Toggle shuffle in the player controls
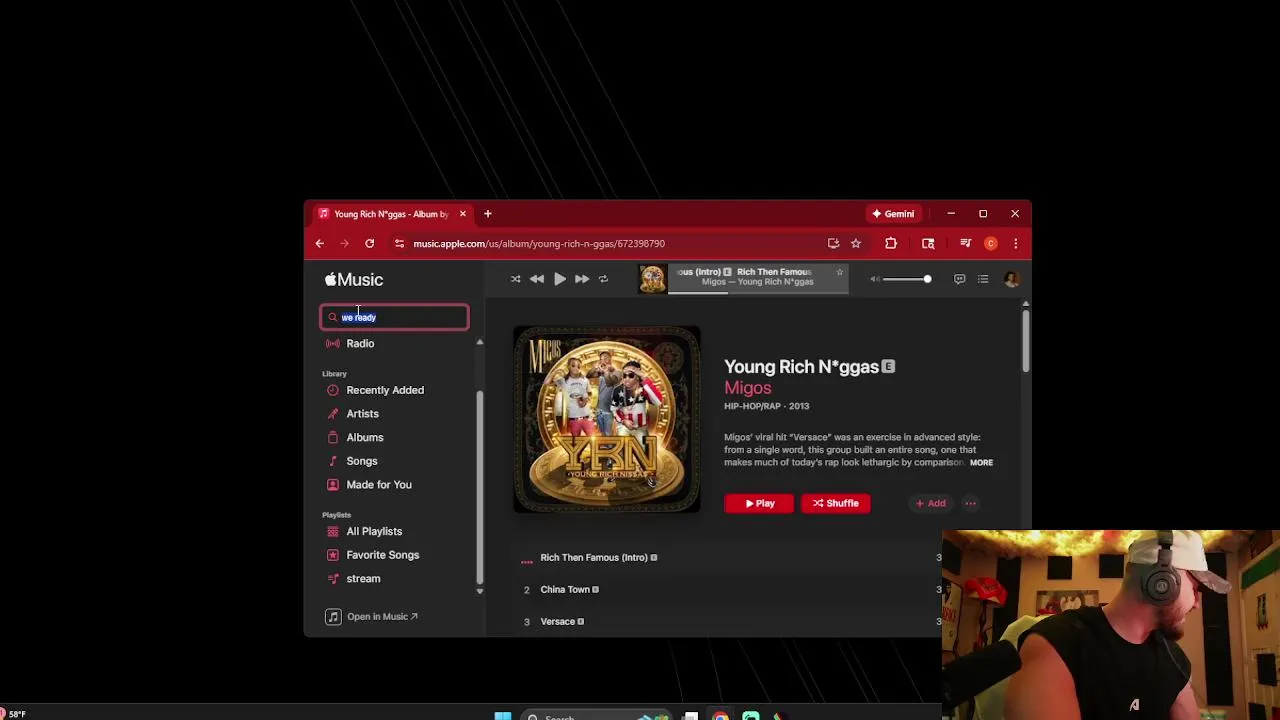 coord(515,279)
